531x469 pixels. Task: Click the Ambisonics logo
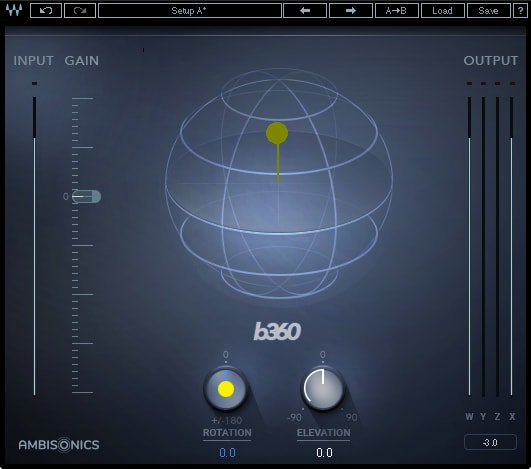[x=59, y=444]
